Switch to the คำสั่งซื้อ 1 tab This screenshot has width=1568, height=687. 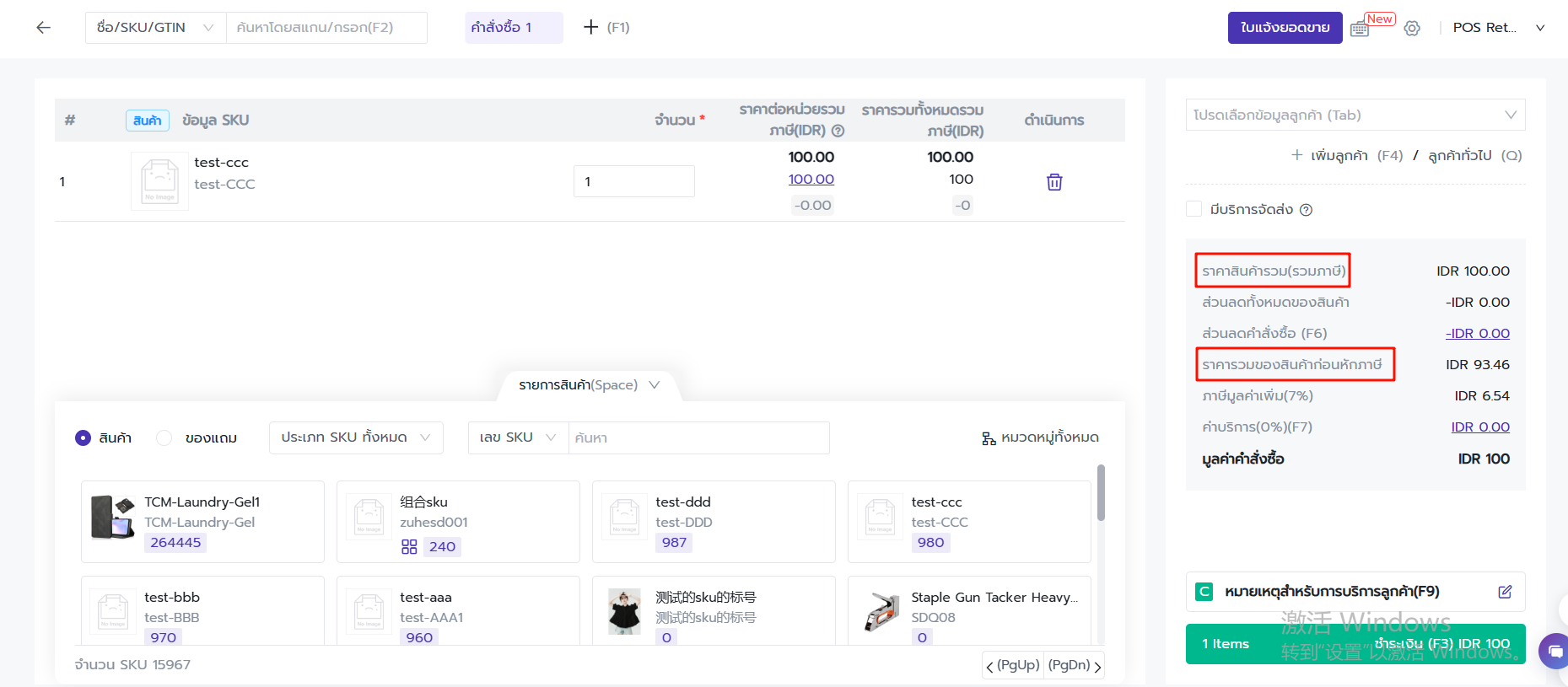point(502,28)
